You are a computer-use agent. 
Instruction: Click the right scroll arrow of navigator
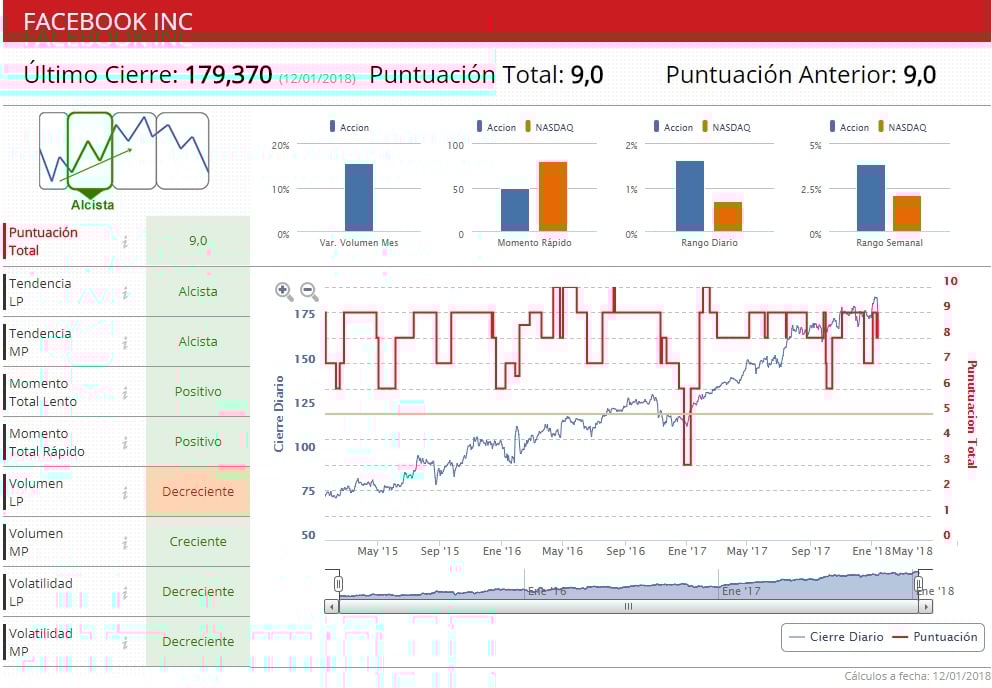(926, 606)
